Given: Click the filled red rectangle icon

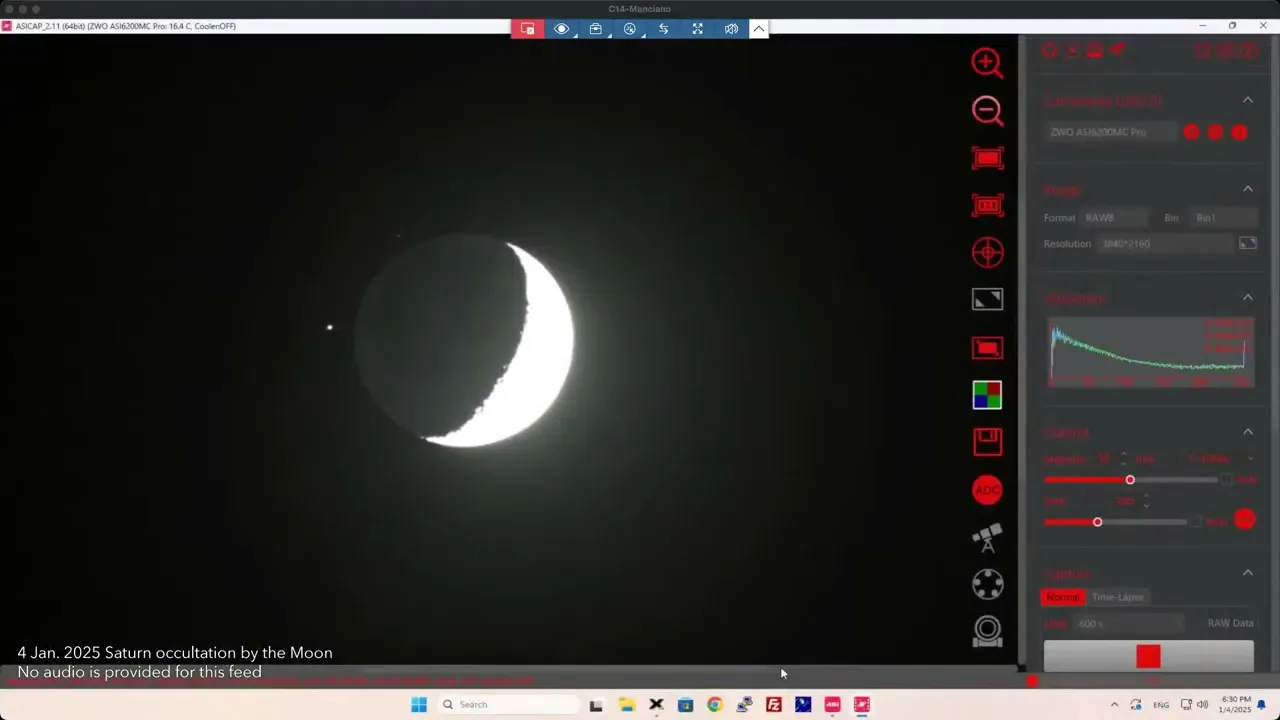Looking at the screenshot, I should click(x=987, y=347).
